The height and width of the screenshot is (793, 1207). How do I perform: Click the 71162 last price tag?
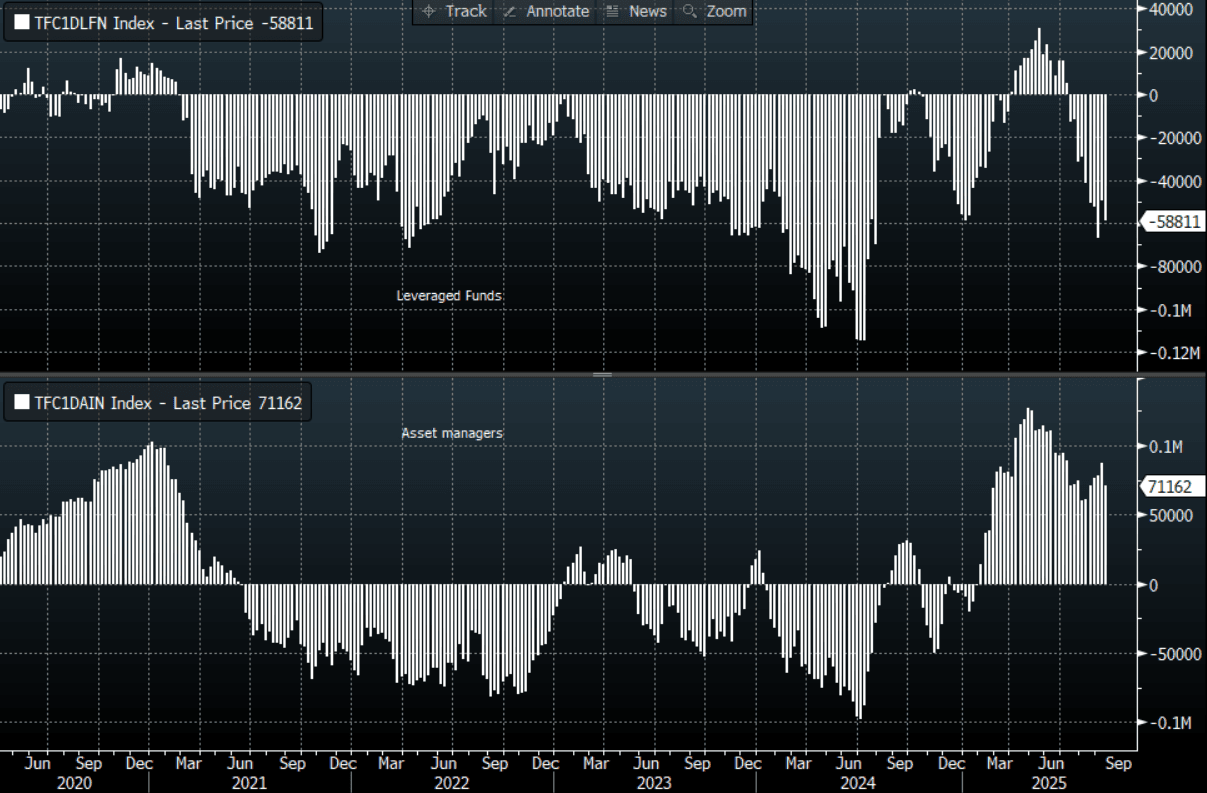coord(1168,487)
